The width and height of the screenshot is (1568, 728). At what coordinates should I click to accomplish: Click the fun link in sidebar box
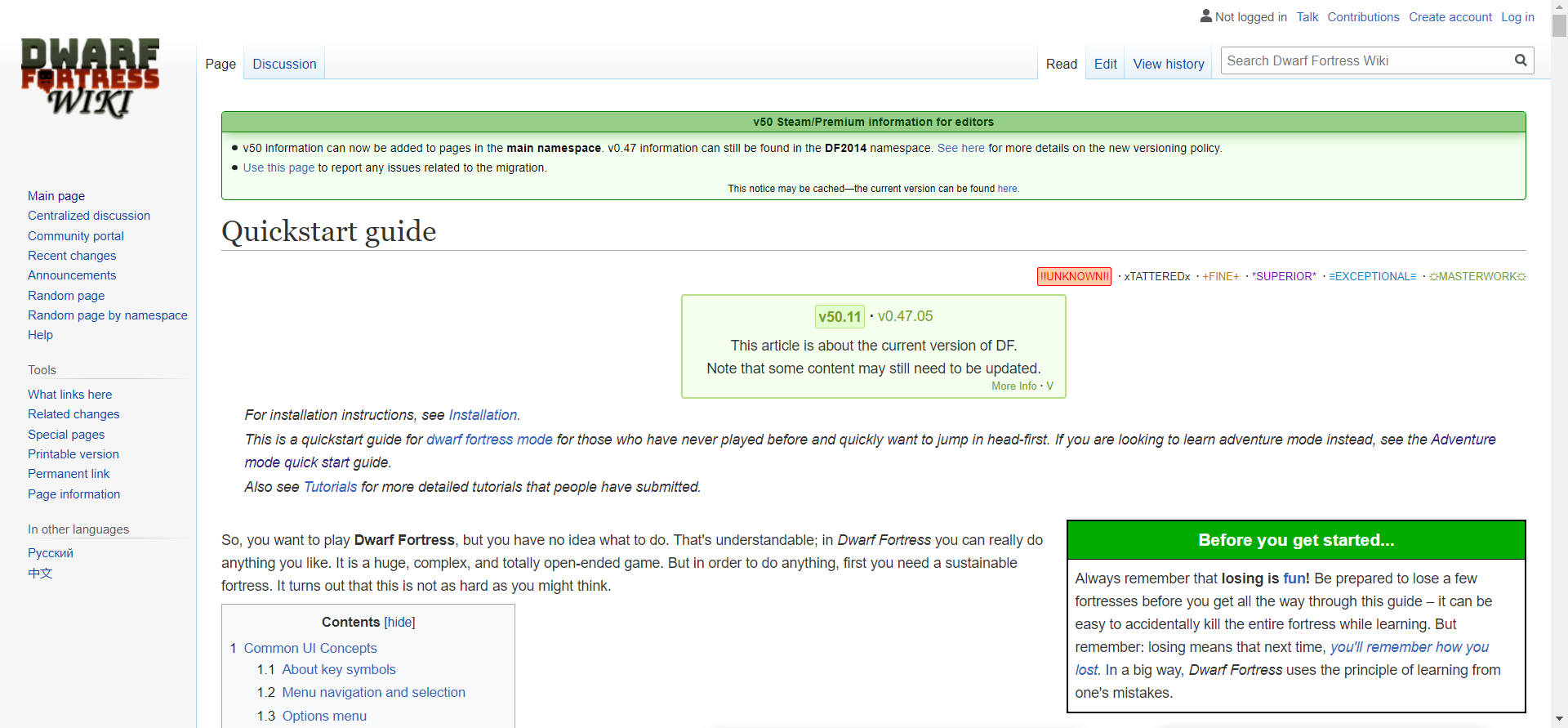1294,578
